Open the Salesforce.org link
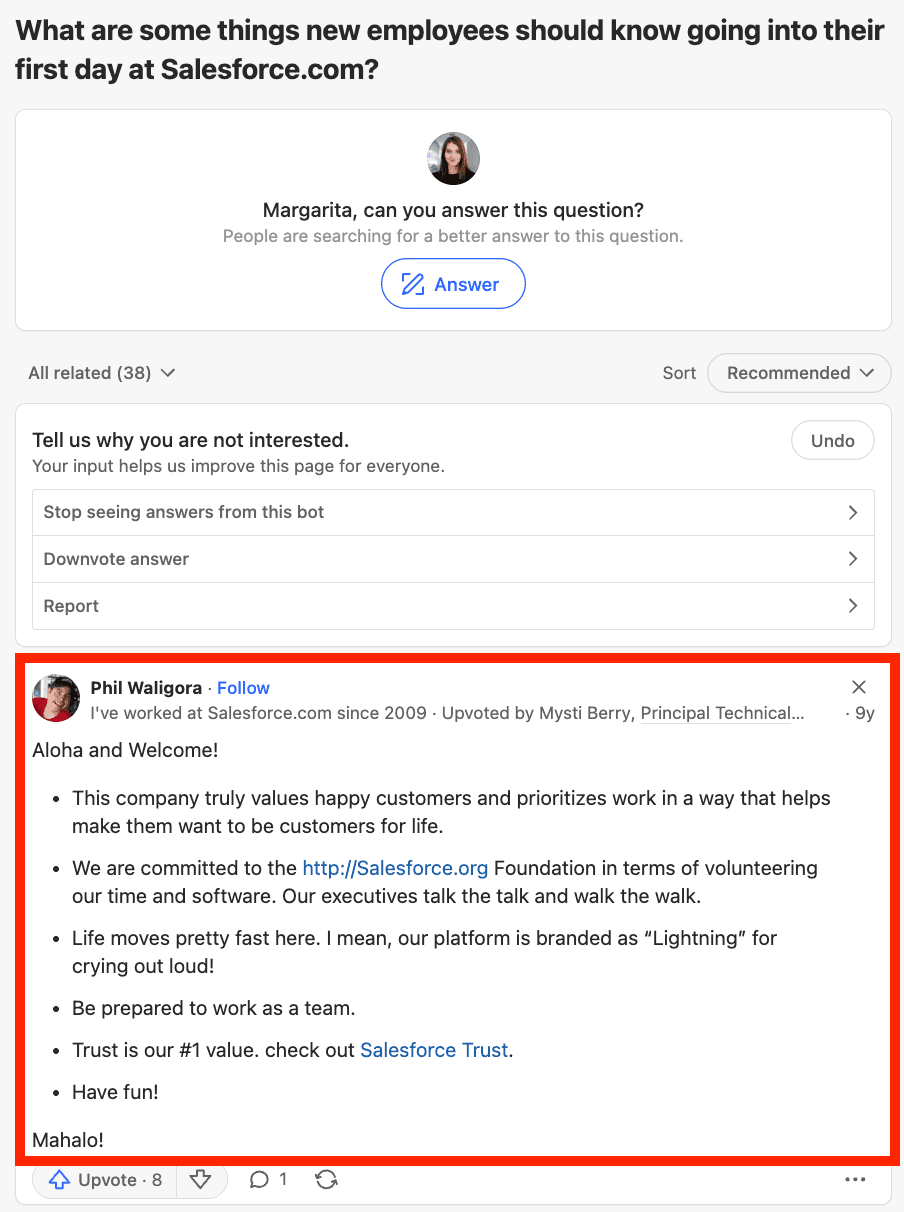The height and width of the screenshot is (1212, 904). [x=395, y=868]
